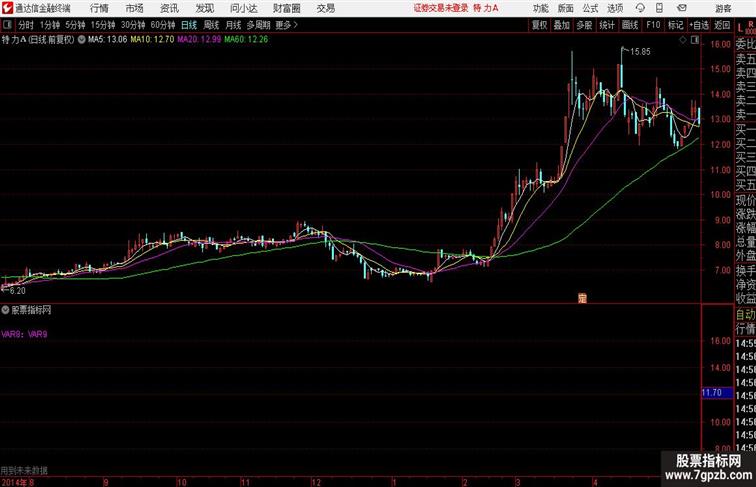The image size is (756, 487).
Task: Click the VAR8: VAR9 indicator label
Action: tap(24, 334)
